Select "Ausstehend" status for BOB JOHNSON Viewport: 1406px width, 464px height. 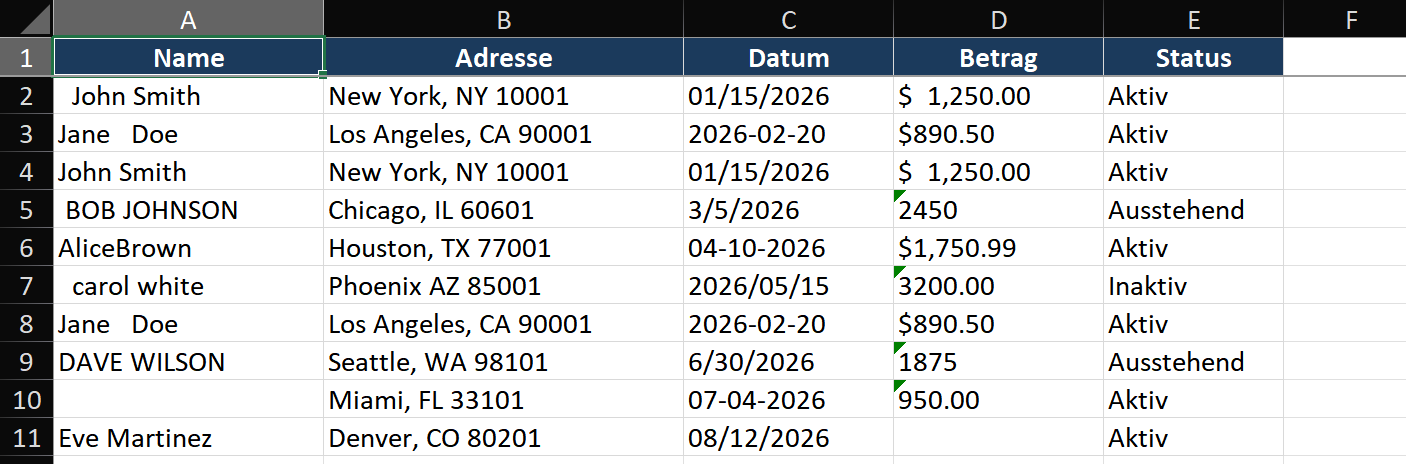click(1193, 209)
